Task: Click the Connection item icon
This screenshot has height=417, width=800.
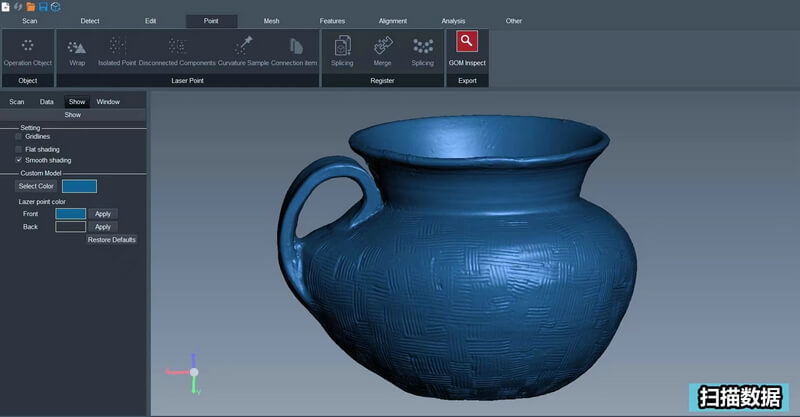Action: tap(294, 46)
